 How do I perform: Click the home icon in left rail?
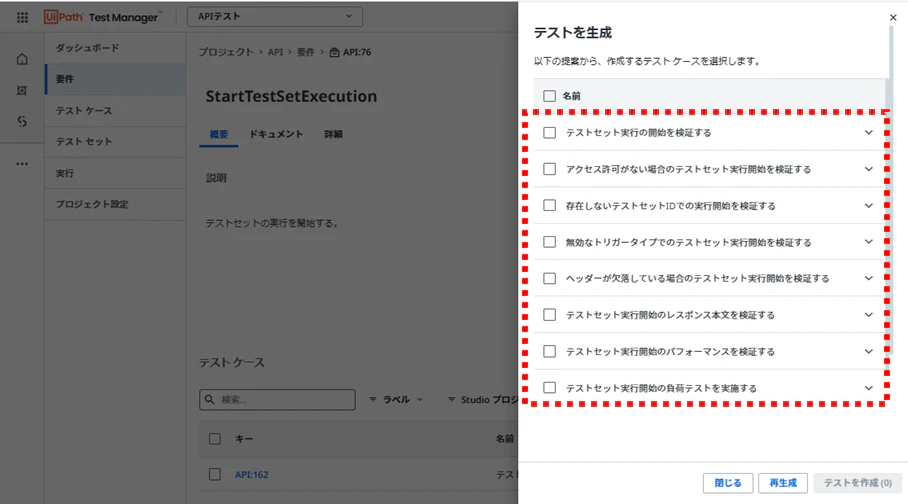[22, 59]
